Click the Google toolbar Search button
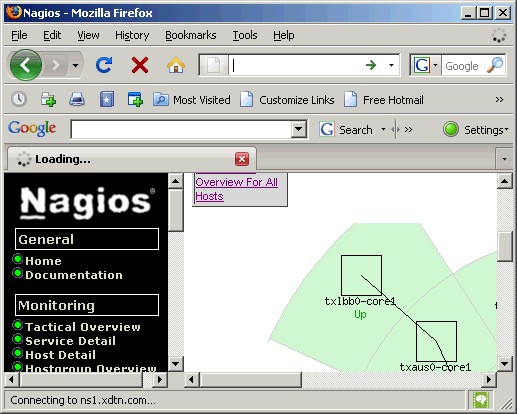The image size is (517, 414). point(346,129)
